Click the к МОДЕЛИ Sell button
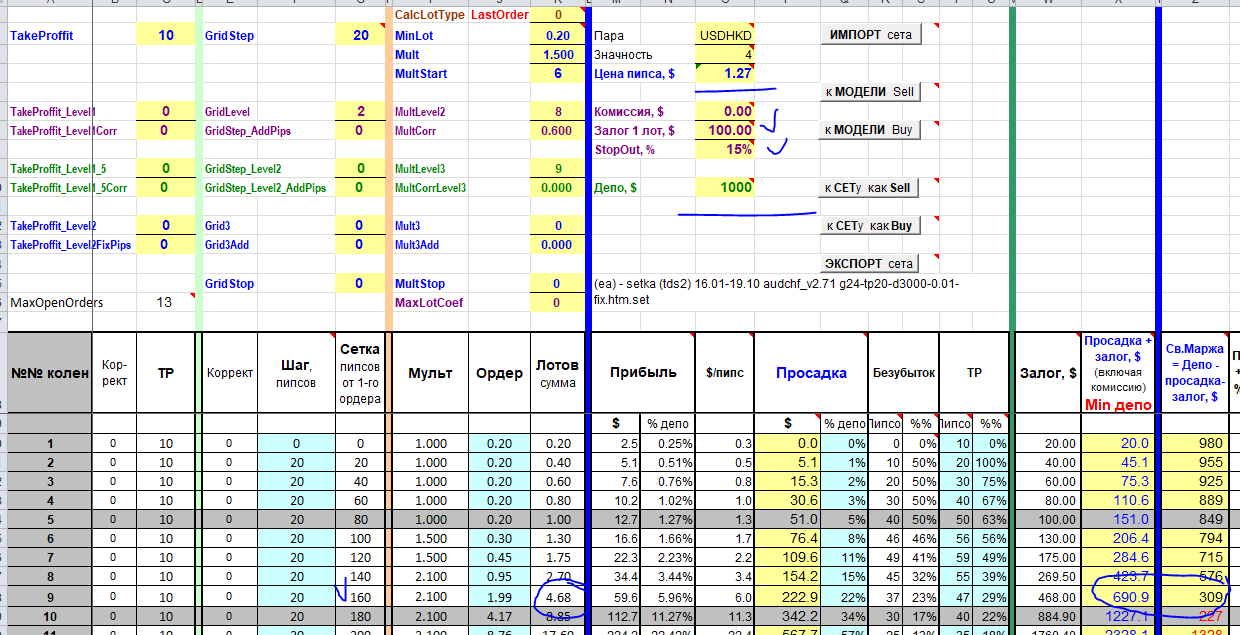Viewport: 1240px width, 635px height. (x=870, y=92)
